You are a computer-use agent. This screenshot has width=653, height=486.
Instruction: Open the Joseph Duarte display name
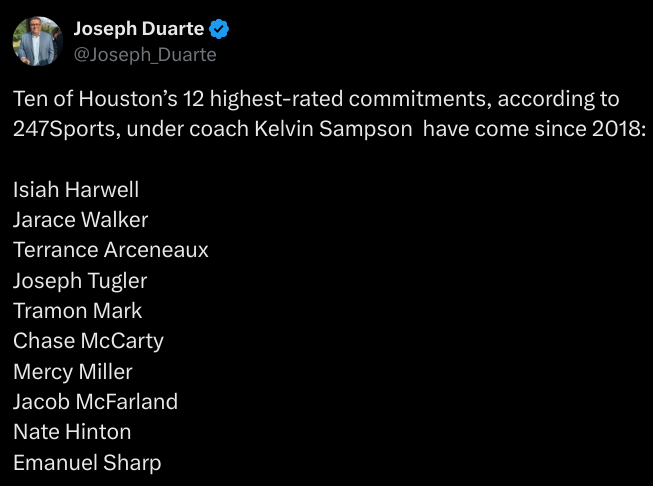point(139,29)
